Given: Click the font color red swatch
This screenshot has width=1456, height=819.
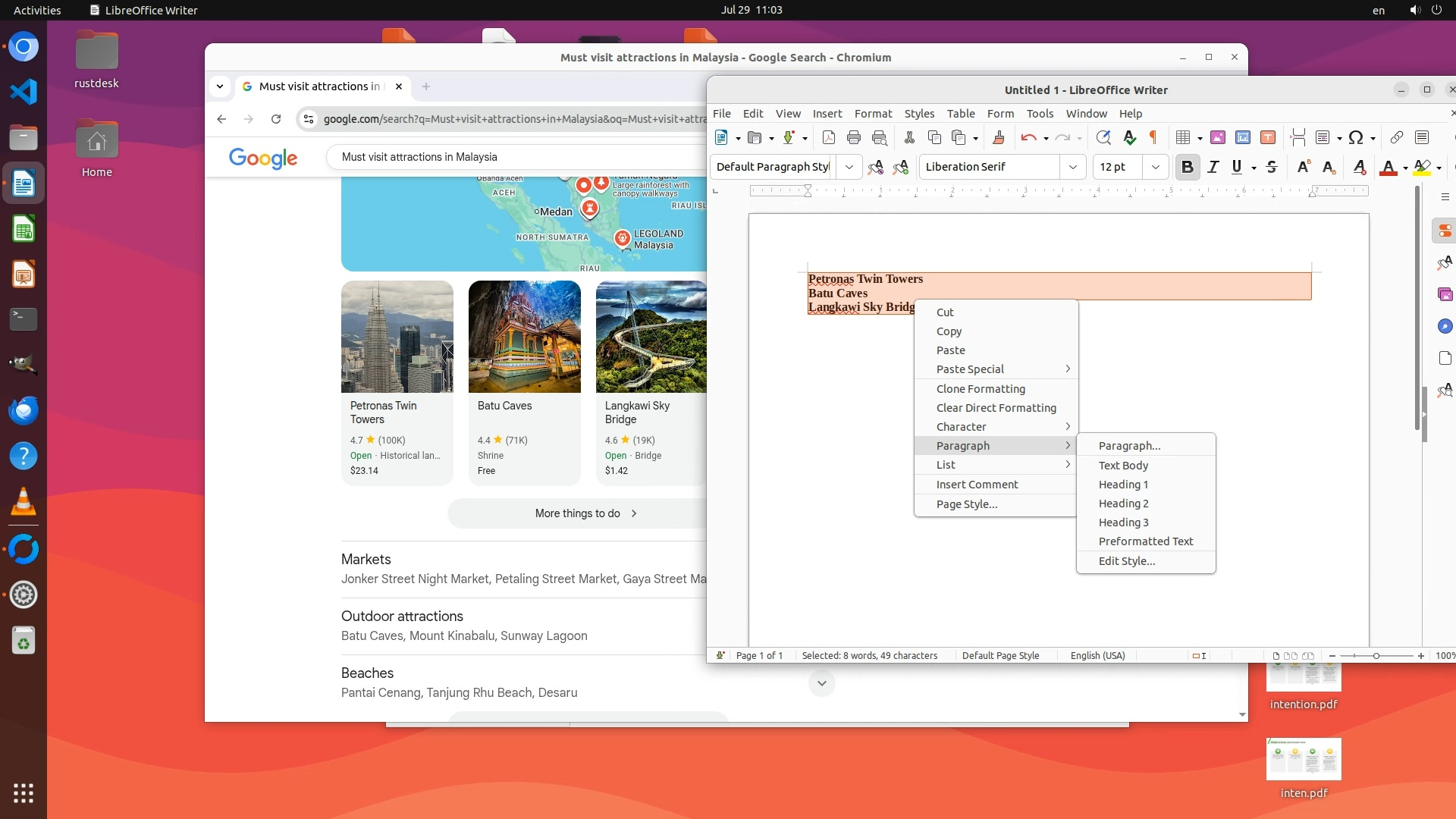Looking at the screenshot, I should coord(1389,167).
